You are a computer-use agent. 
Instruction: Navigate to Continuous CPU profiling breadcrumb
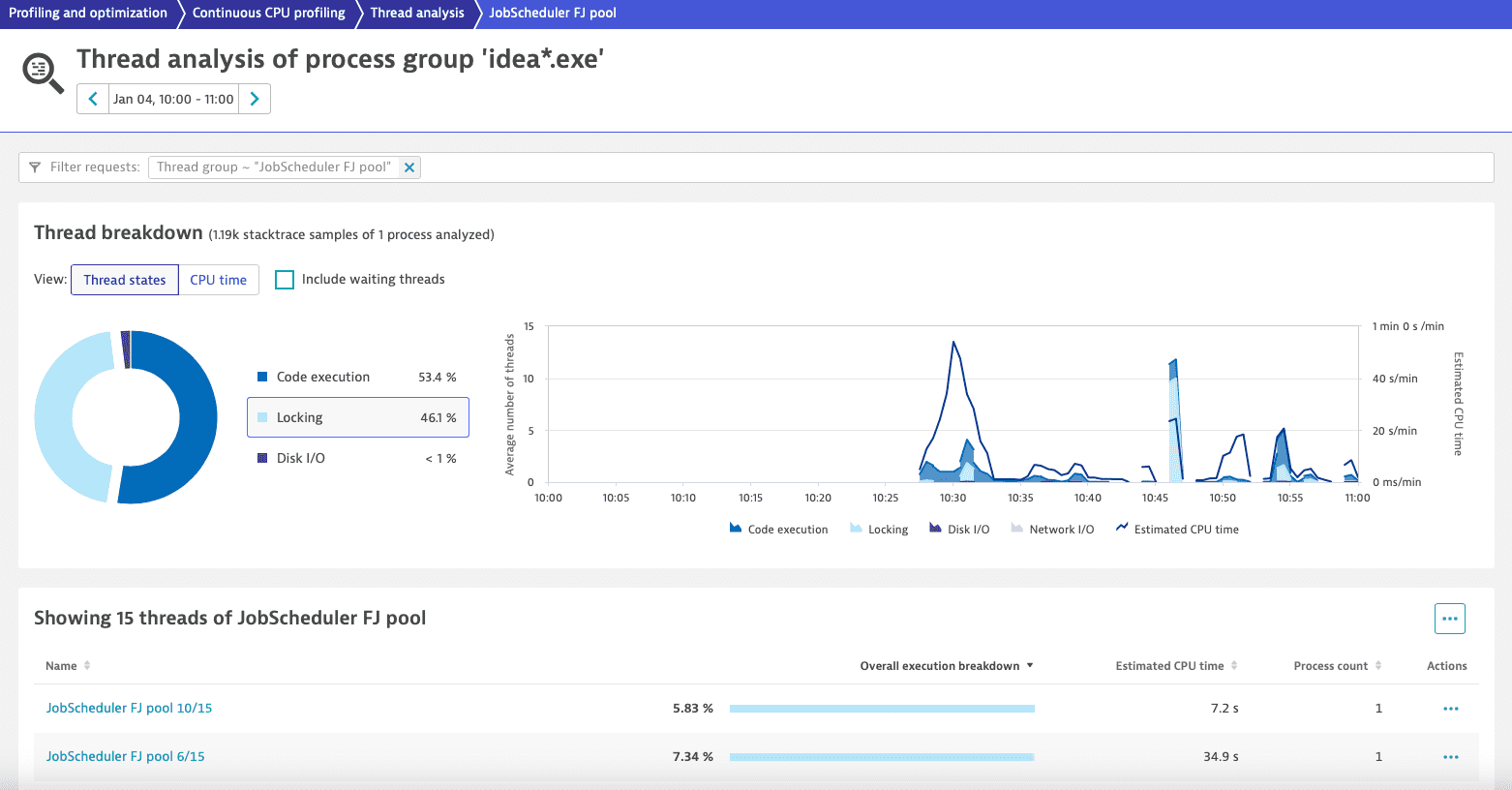[268, 14]
